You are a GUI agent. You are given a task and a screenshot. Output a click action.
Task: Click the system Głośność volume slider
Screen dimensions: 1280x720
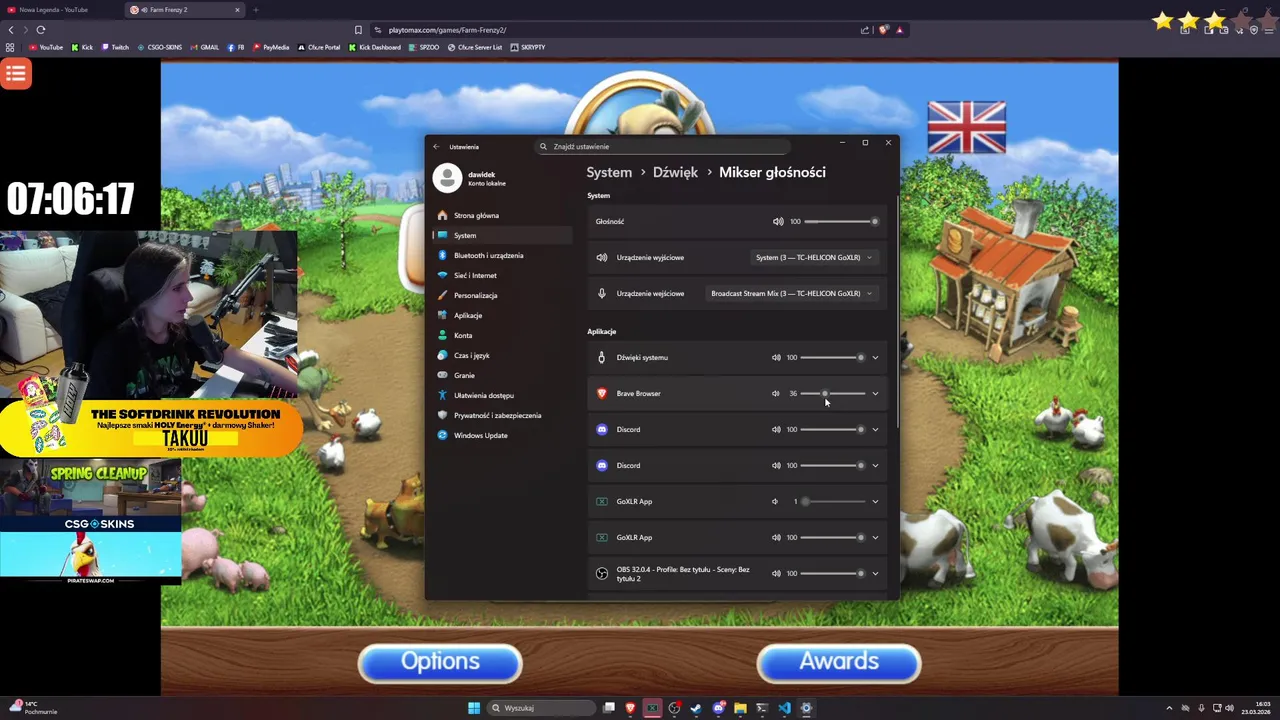click(840, 221)
